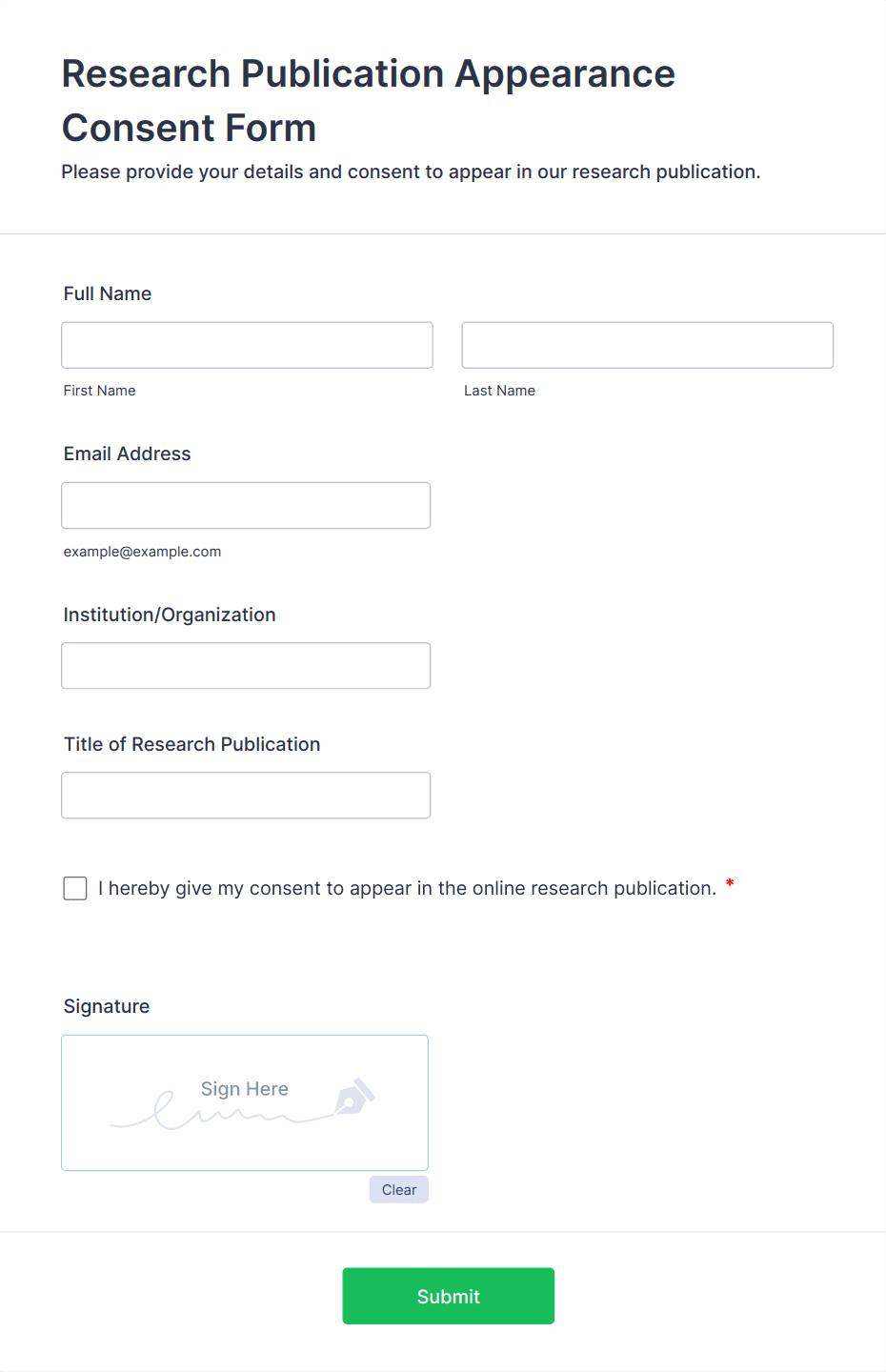Click the First Name input field
Image resolution: width=886 pixels, height=1372 pixels.
tap(247, 345)
